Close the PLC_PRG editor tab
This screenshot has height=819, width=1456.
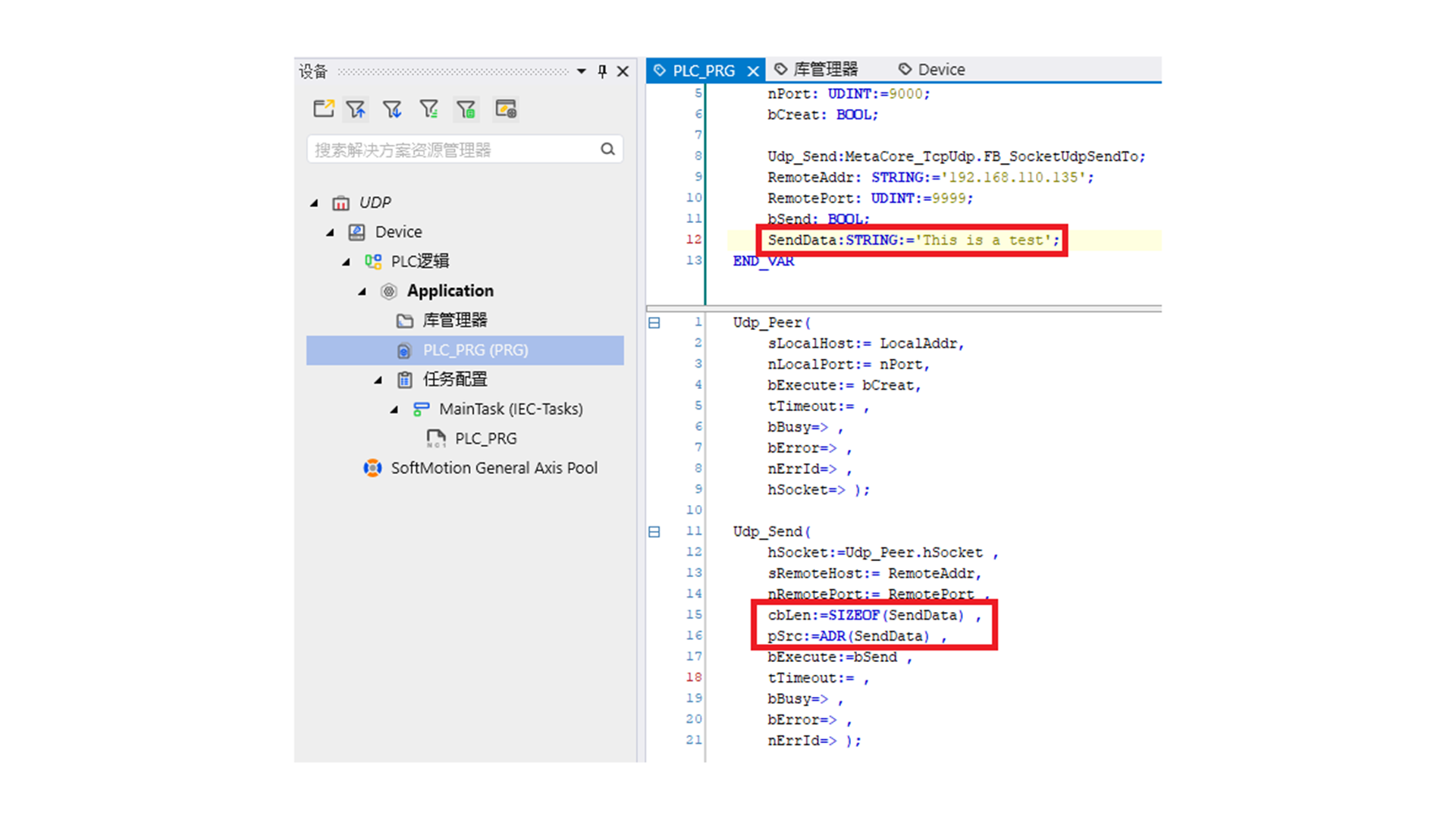click(753, 71)
